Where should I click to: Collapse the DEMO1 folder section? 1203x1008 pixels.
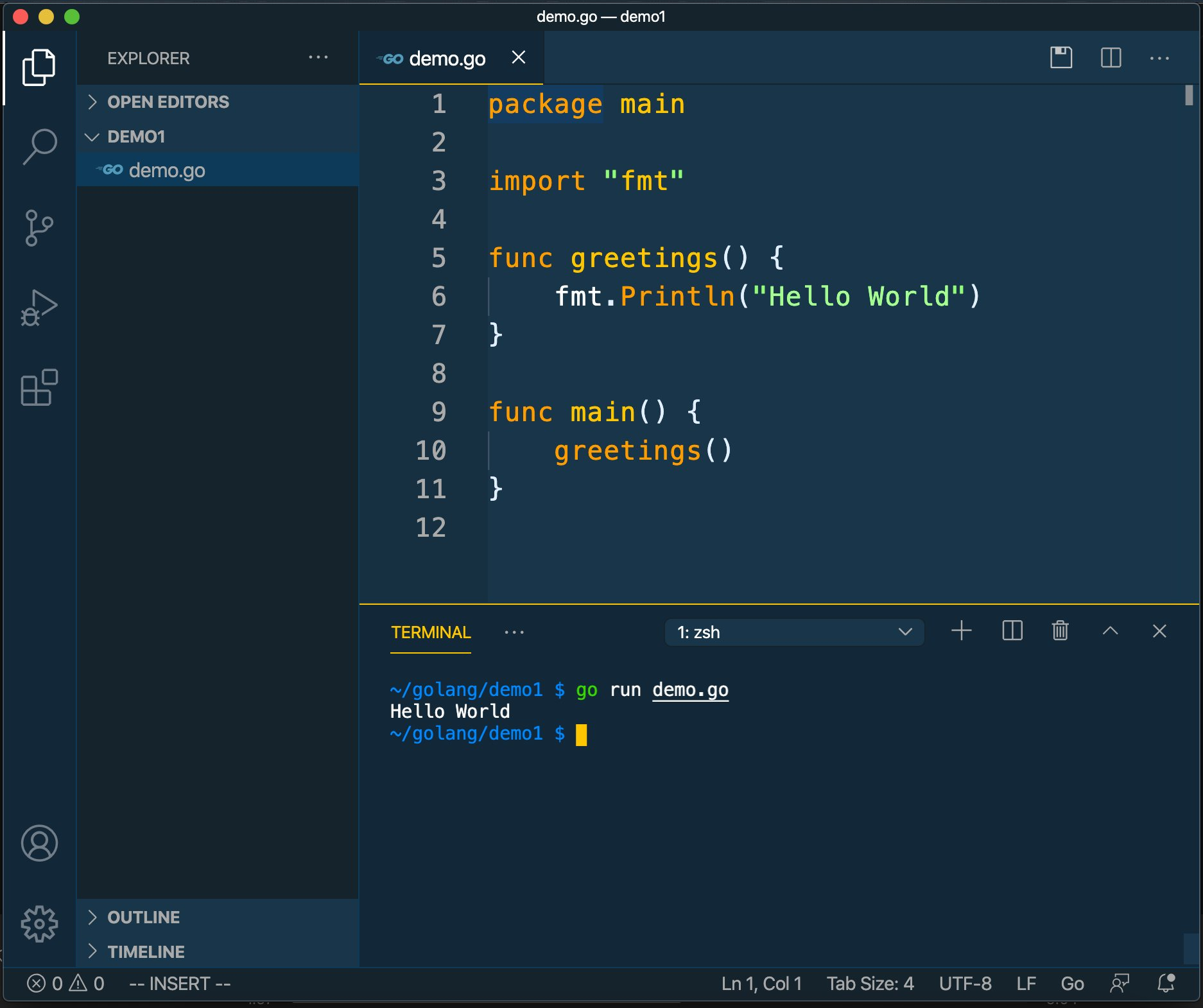[x=218, y=137]
